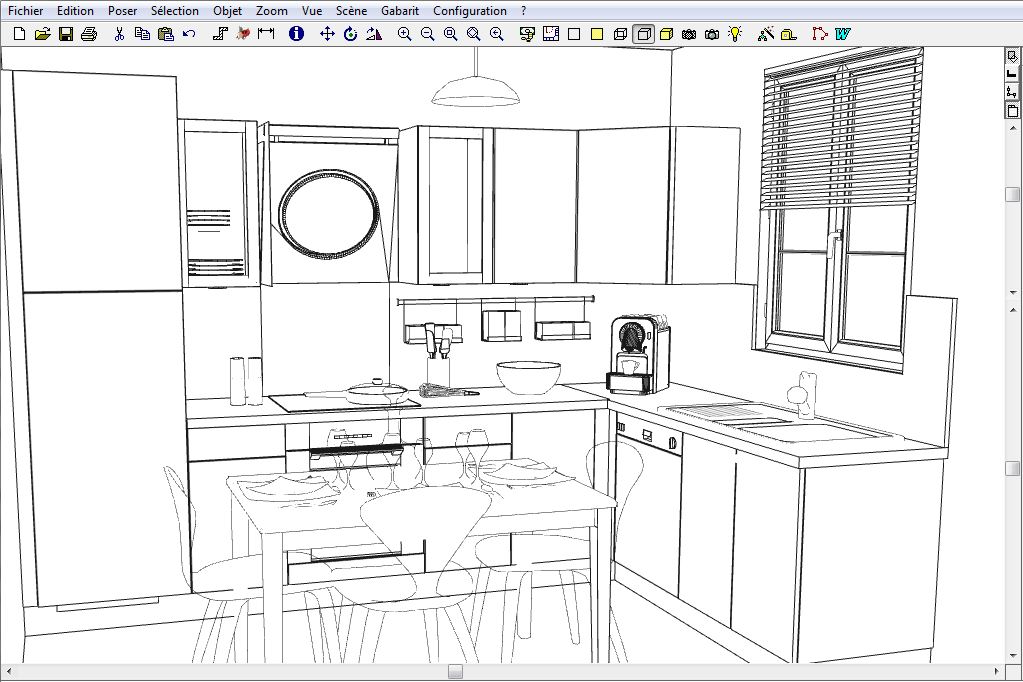Open the Fichier menu
The width and height of the screenshot is (1023, 682).
(25, 11)
